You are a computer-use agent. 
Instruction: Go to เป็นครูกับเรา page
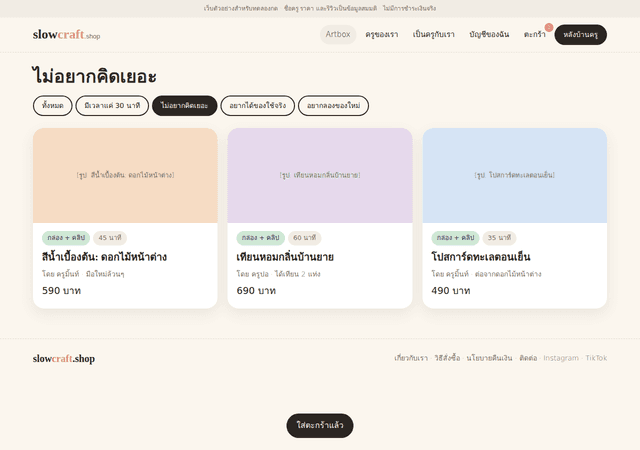pyautogui.click(x=433, y=35)
